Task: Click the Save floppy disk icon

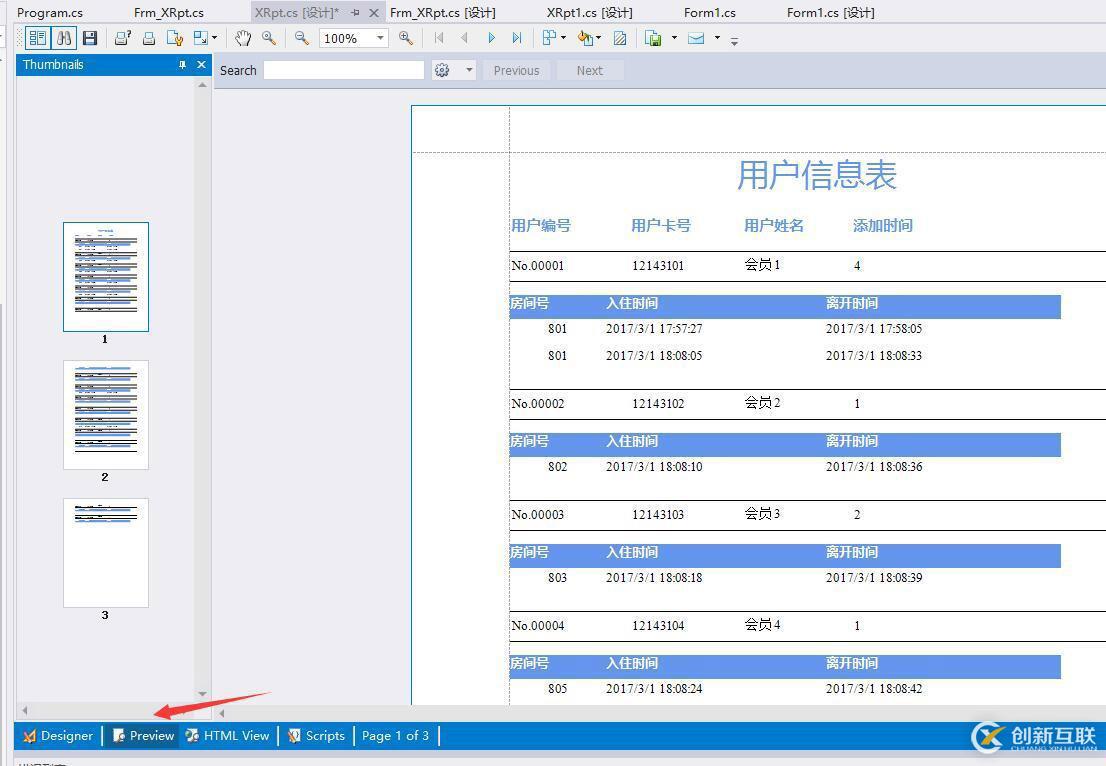Action: click(x=90, y=38)
